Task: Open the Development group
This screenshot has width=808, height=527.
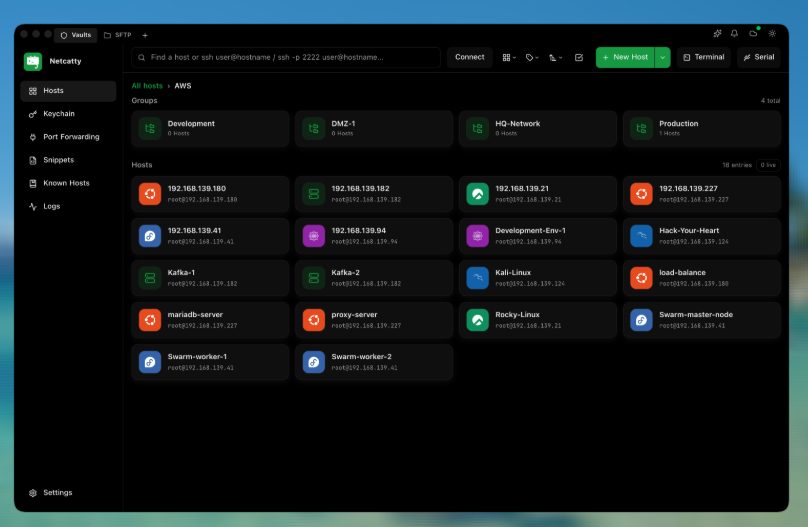Action: [210, 128]
